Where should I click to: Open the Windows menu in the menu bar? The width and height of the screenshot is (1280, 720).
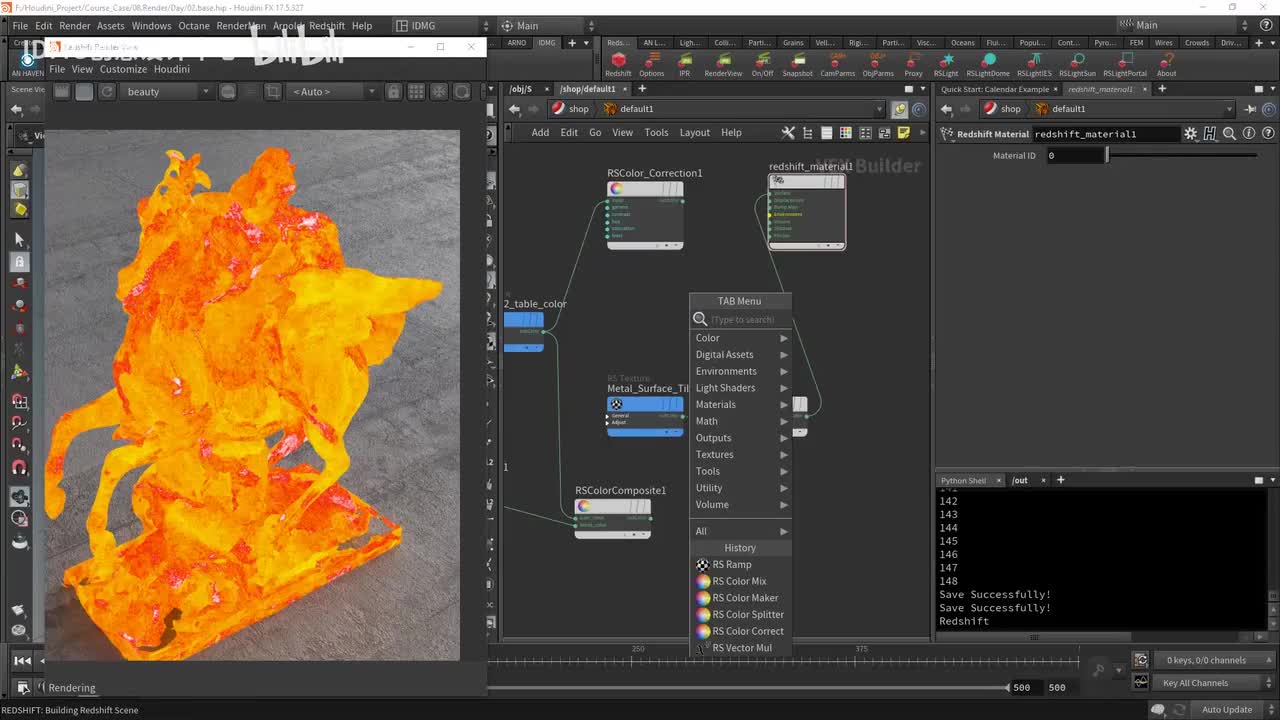click(151, 26)
